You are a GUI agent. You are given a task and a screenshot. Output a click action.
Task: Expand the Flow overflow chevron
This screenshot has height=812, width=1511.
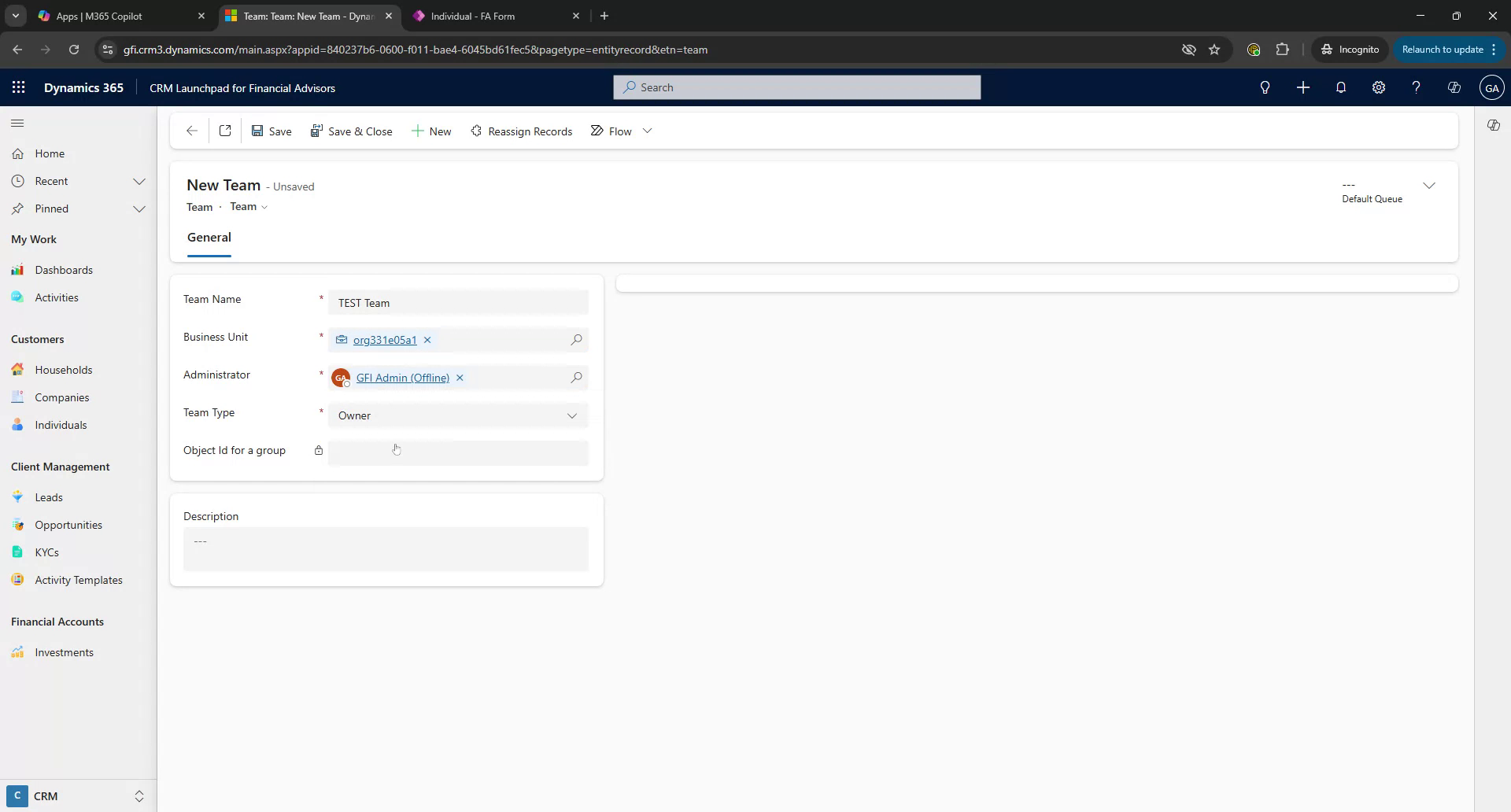coord(647,131)
